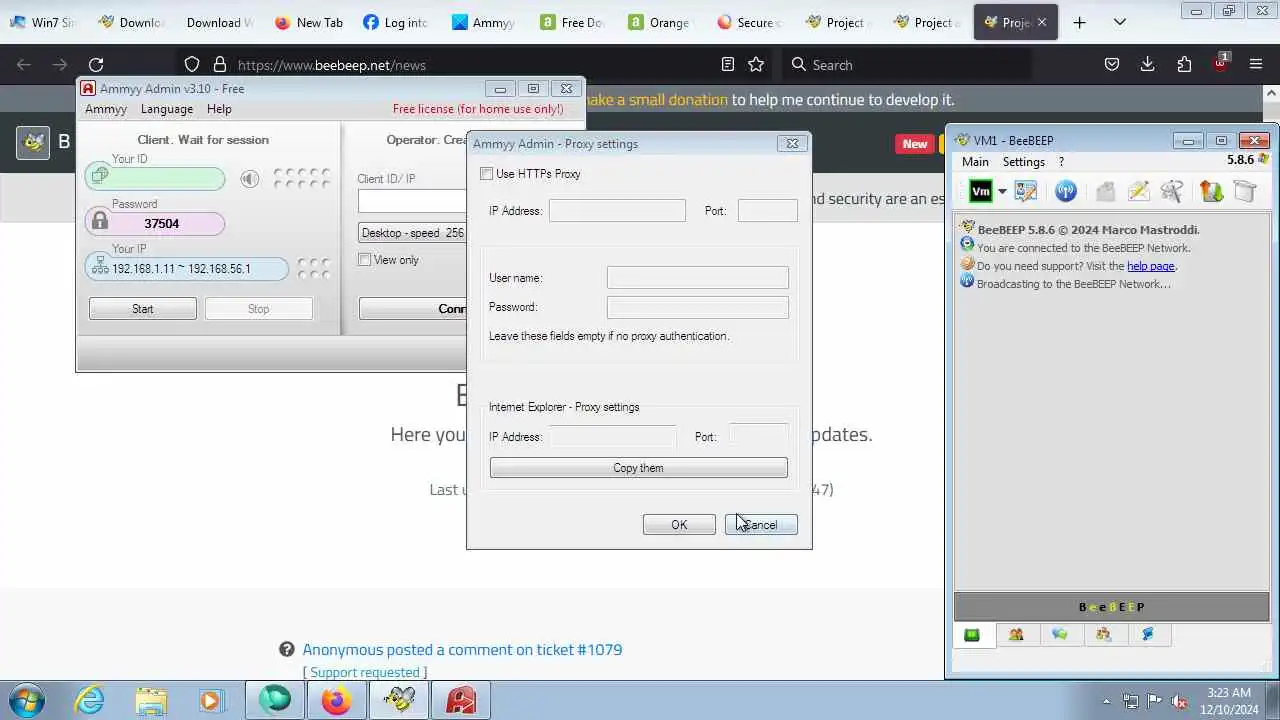Click the blue broadcast antenna icon in BeeBEEP
Viewport: 1280px width, 720px height.
click(1066, 191)
